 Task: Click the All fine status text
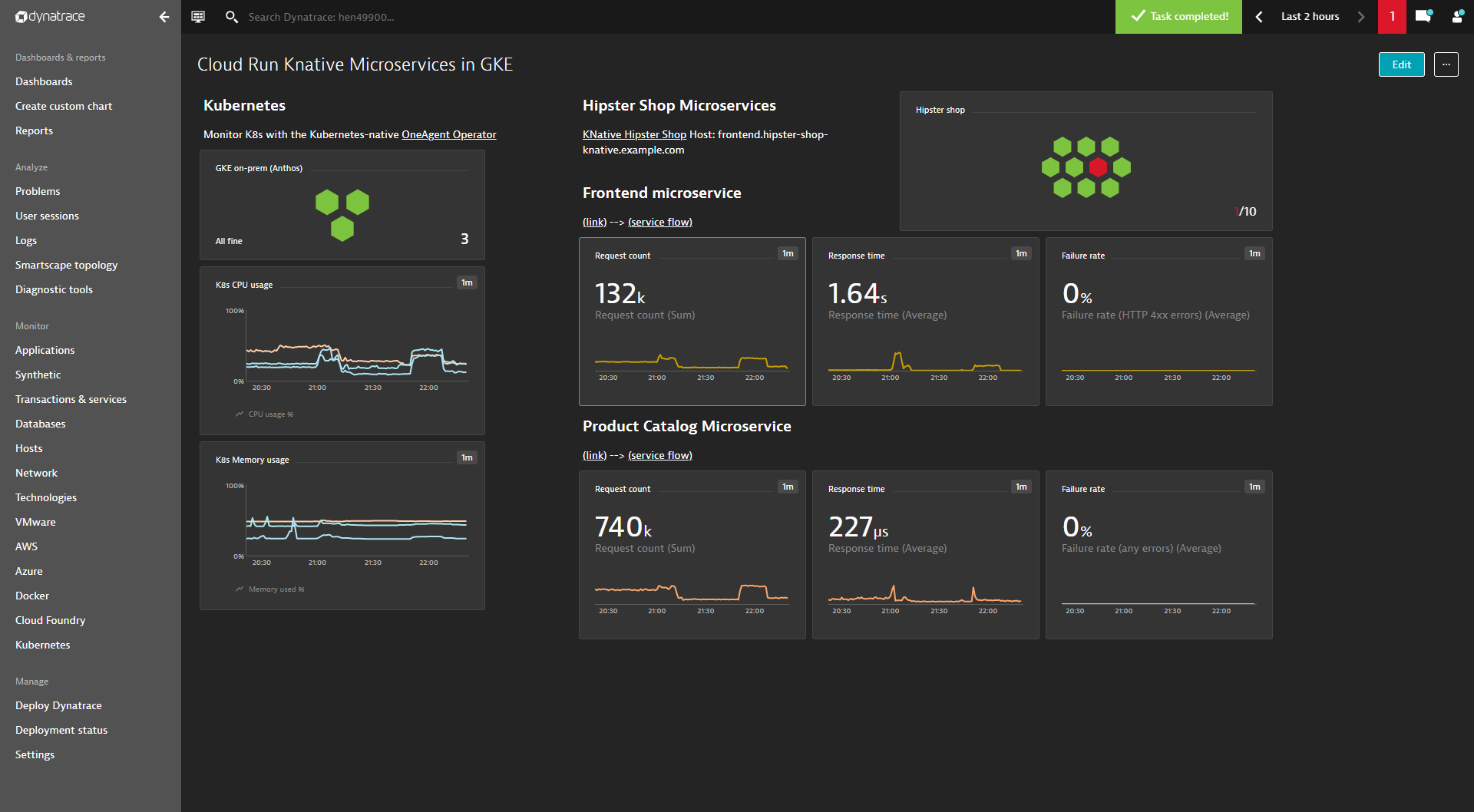pos(229,241)
